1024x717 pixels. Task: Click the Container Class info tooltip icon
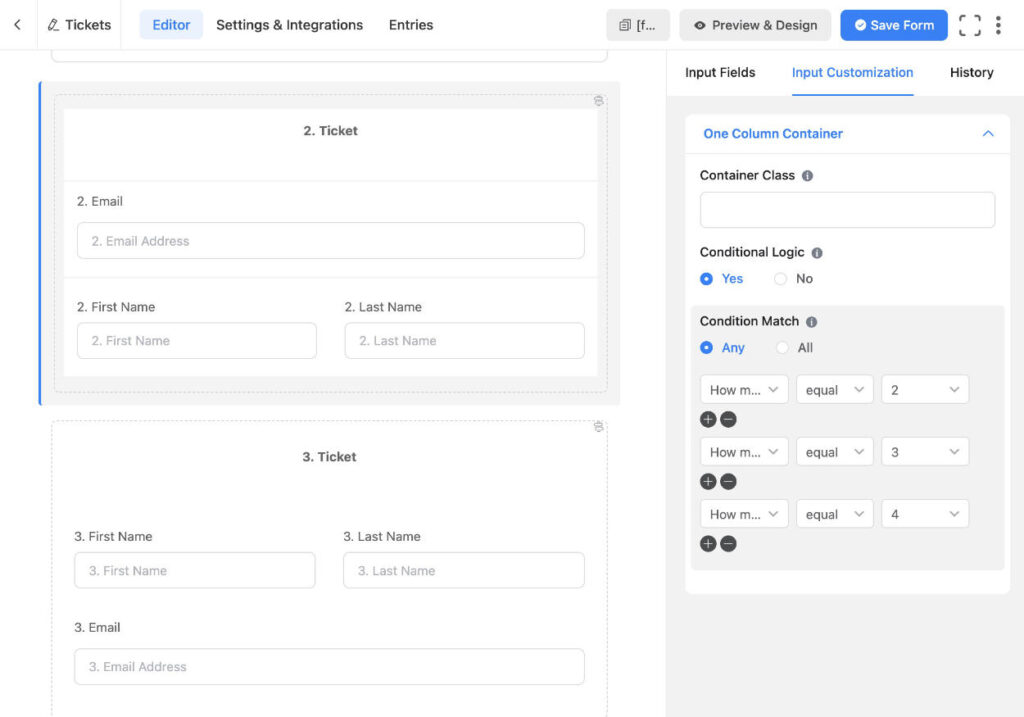(808, 174)
